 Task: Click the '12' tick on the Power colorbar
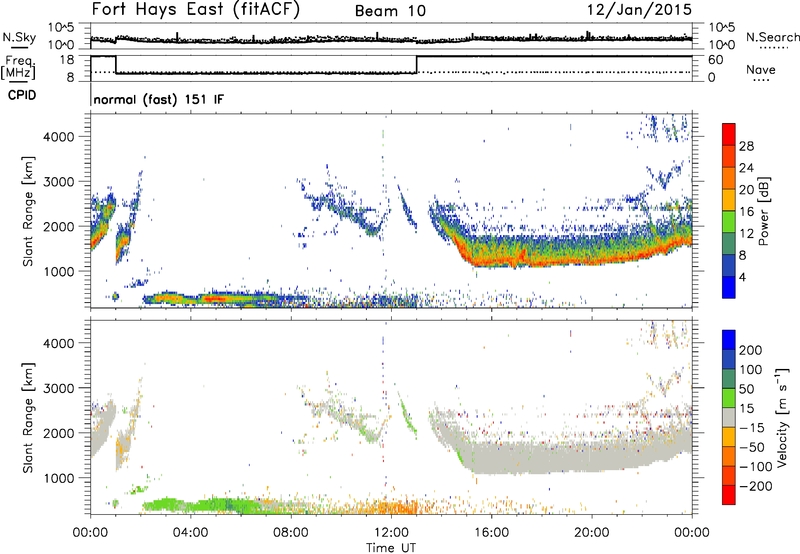[x=746, y=234]
